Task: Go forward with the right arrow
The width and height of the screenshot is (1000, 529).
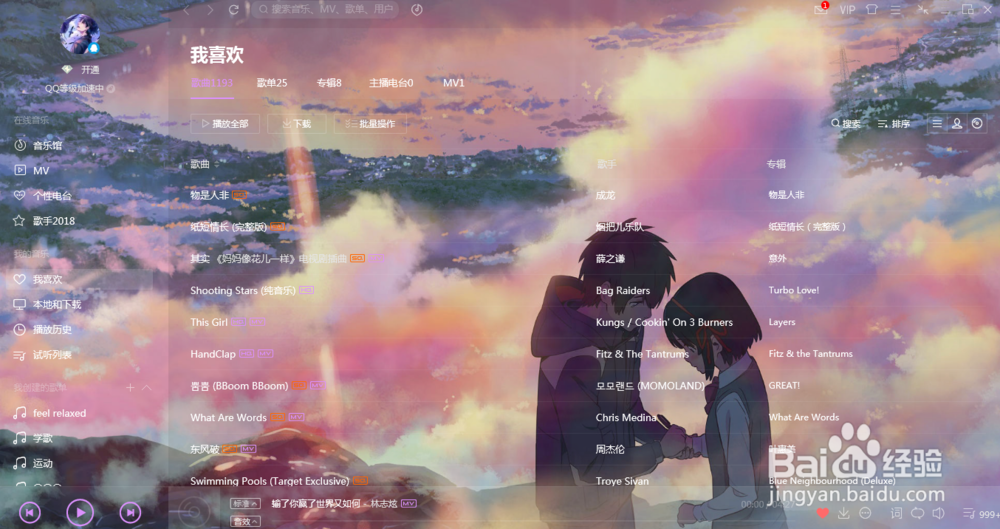Action: [x=210, y=10]
